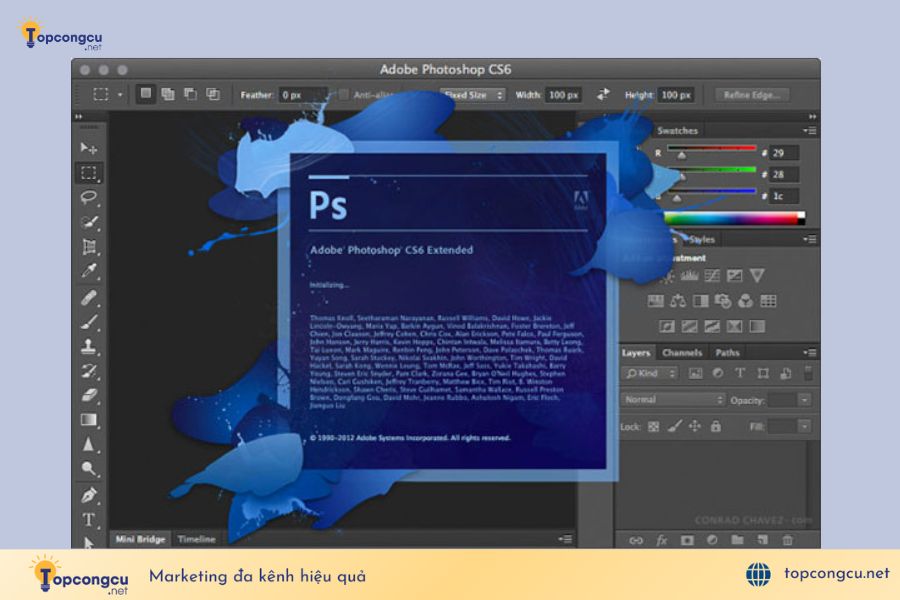Image resolution: width=900 pixels, height=600 pixels.
Task: Select the Eraser tool
Action: click(89, 395)
